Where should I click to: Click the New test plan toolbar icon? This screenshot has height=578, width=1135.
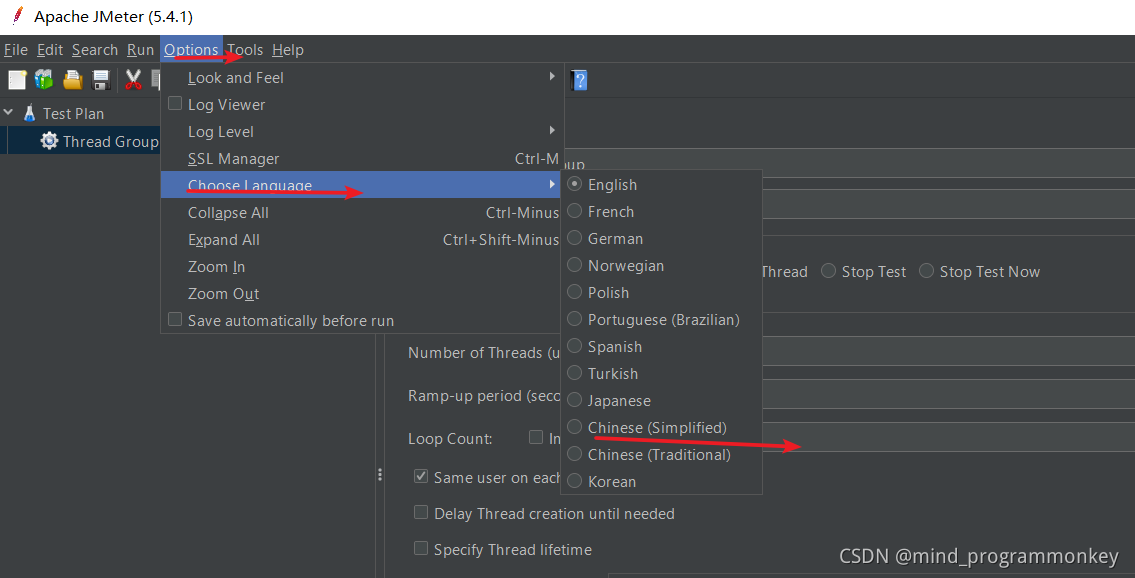click(17, 80)
